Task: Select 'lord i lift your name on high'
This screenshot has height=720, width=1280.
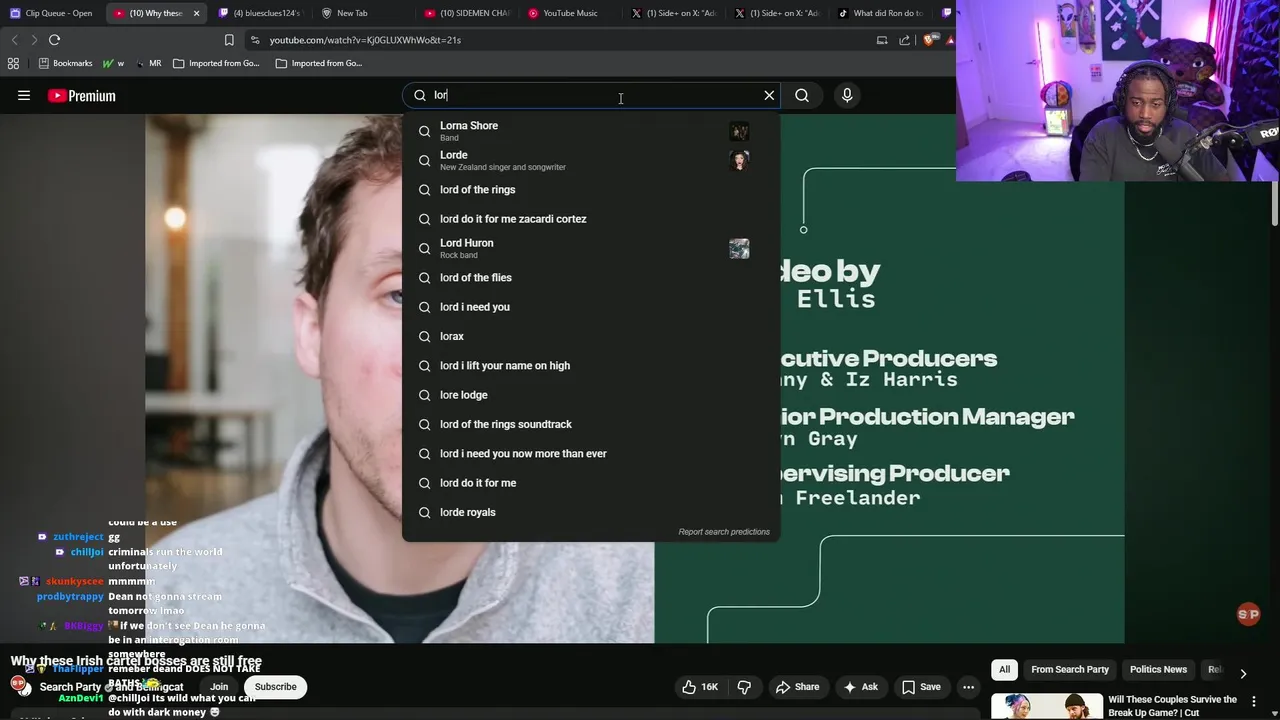Action: coord(591,366)
